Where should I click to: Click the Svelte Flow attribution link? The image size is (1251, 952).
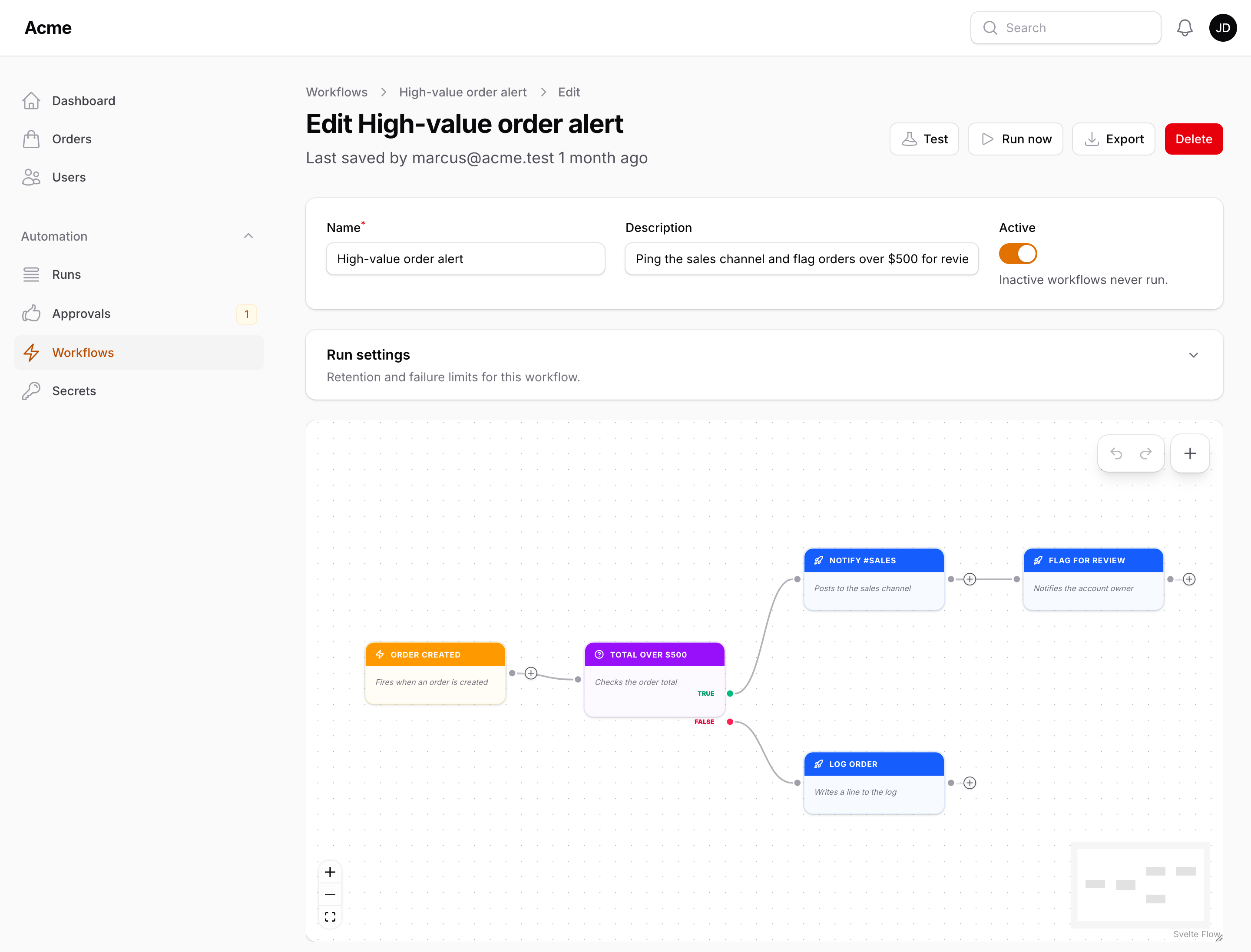click(1196, 934)
